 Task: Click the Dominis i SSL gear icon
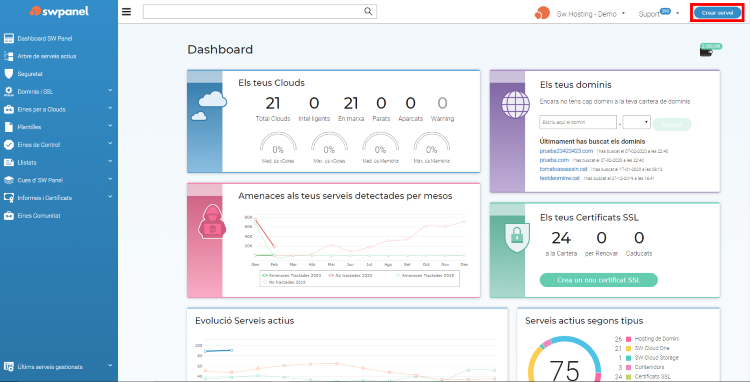point(9,91)
